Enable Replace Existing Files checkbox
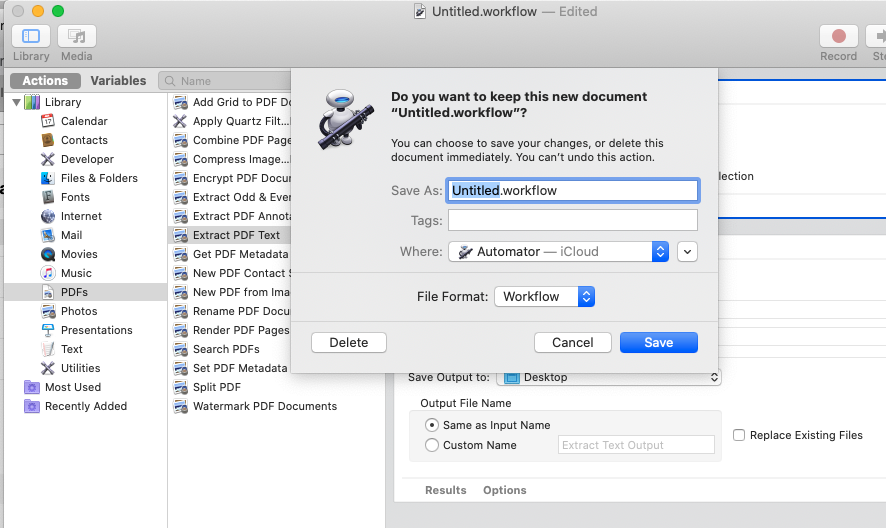The width and height of the screenshot is (886, 528). (x=739, y=435)
